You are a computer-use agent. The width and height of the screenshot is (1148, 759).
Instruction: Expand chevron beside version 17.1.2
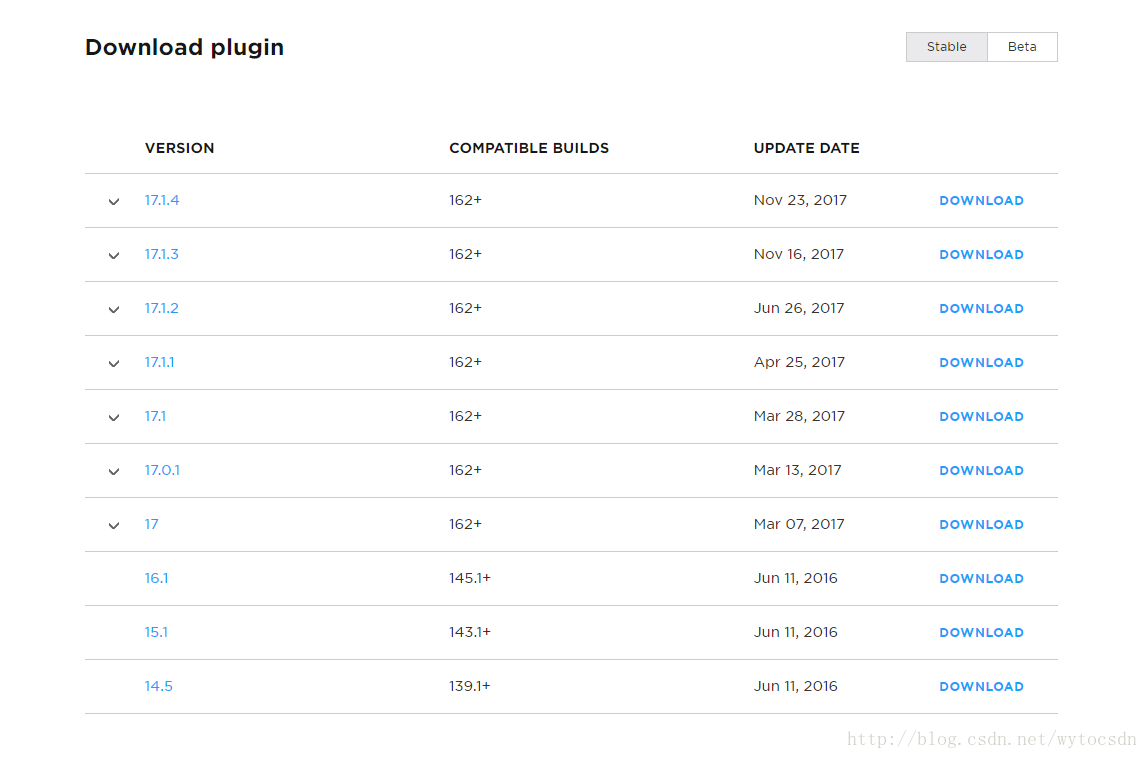(x=113, y=310)
